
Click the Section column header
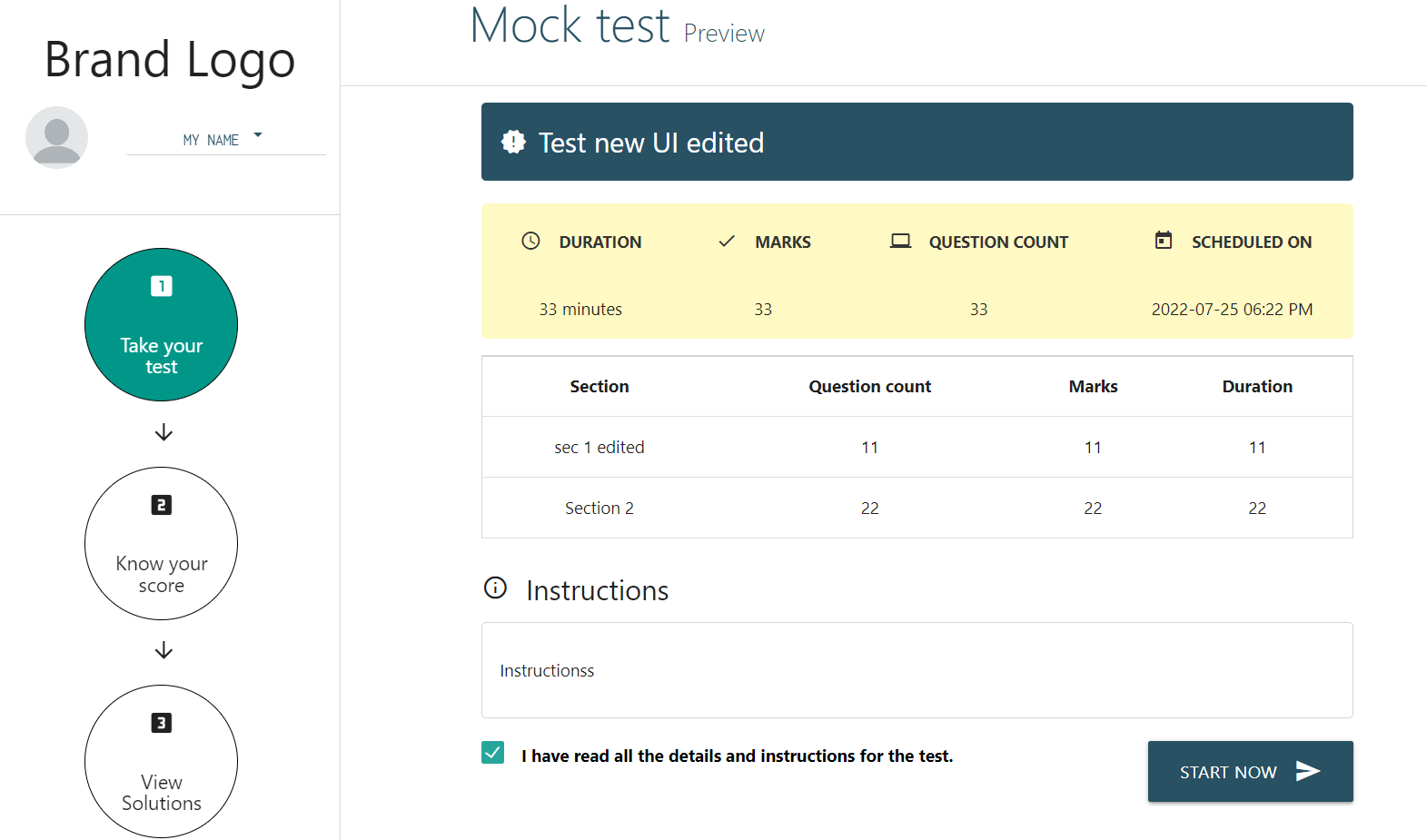600,387
